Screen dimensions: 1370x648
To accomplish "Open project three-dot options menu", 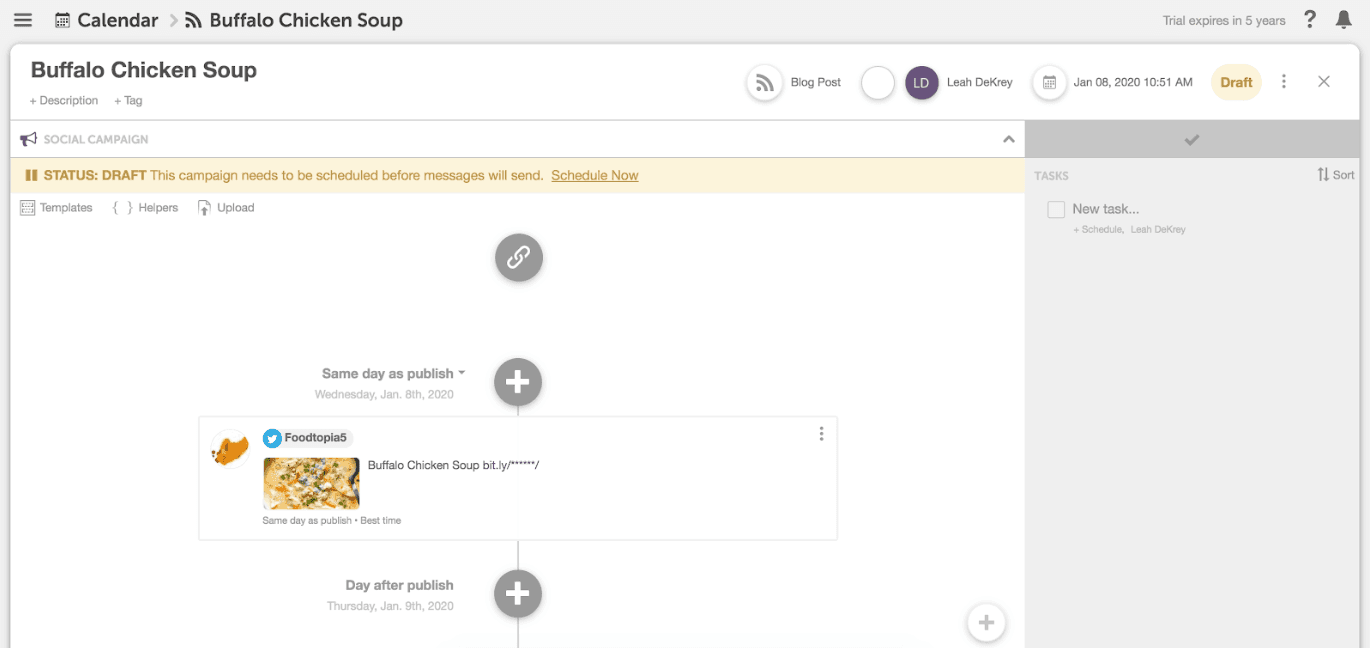I will tap(1284, 82).
